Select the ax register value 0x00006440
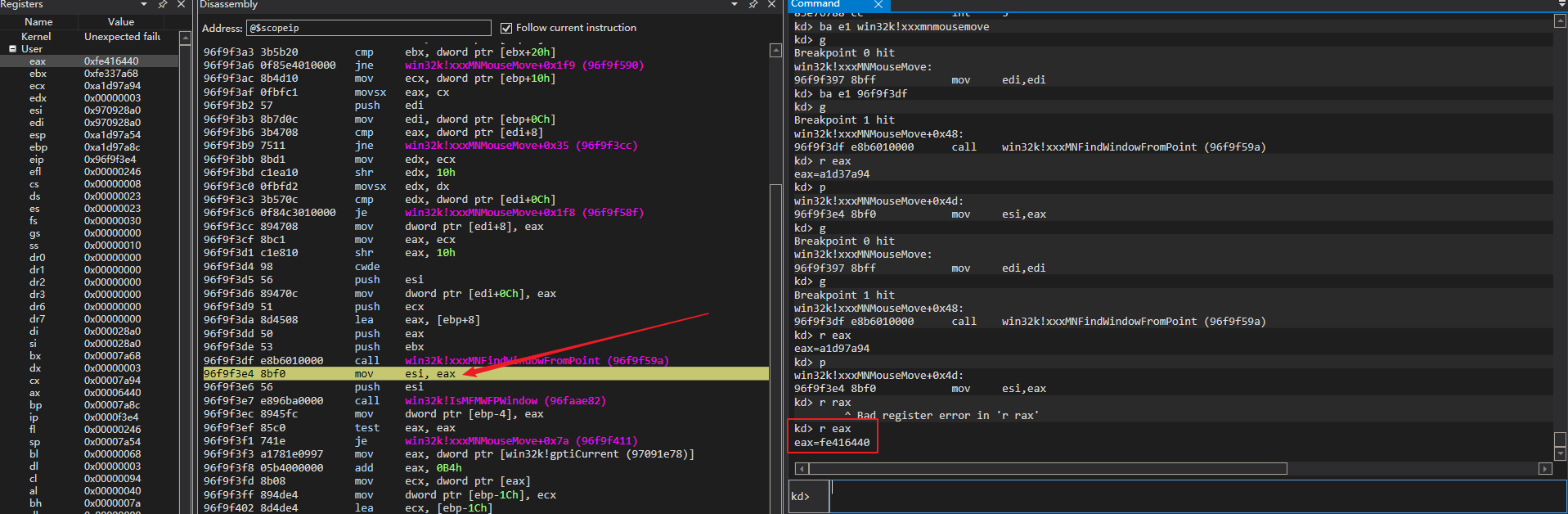The image size is (1568, 514). pyautogui.click(x=112, y=393)
